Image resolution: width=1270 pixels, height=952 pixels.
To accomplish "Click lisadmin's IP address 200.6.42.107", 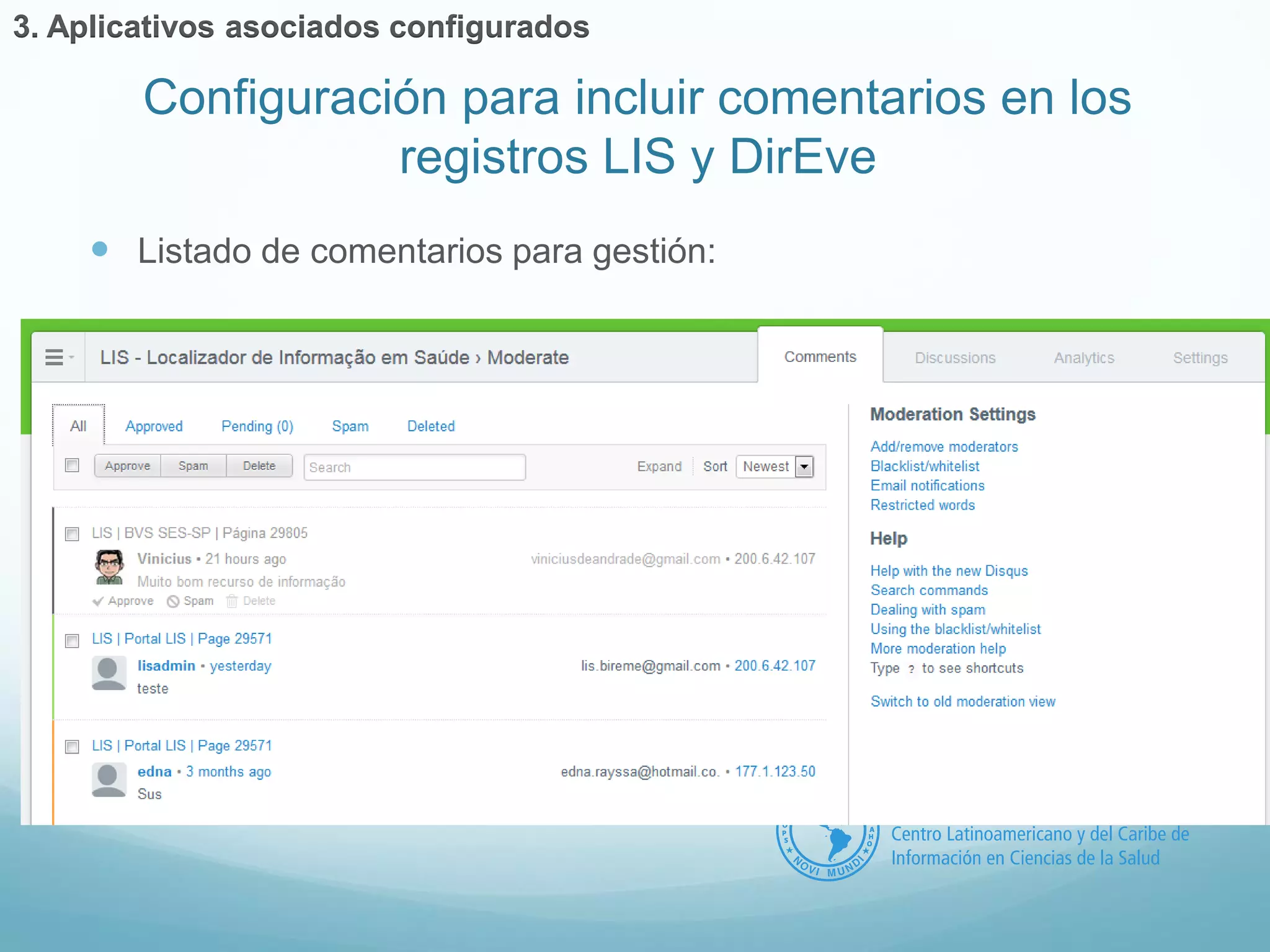I will pyautogui.click(x=775, y=666).
